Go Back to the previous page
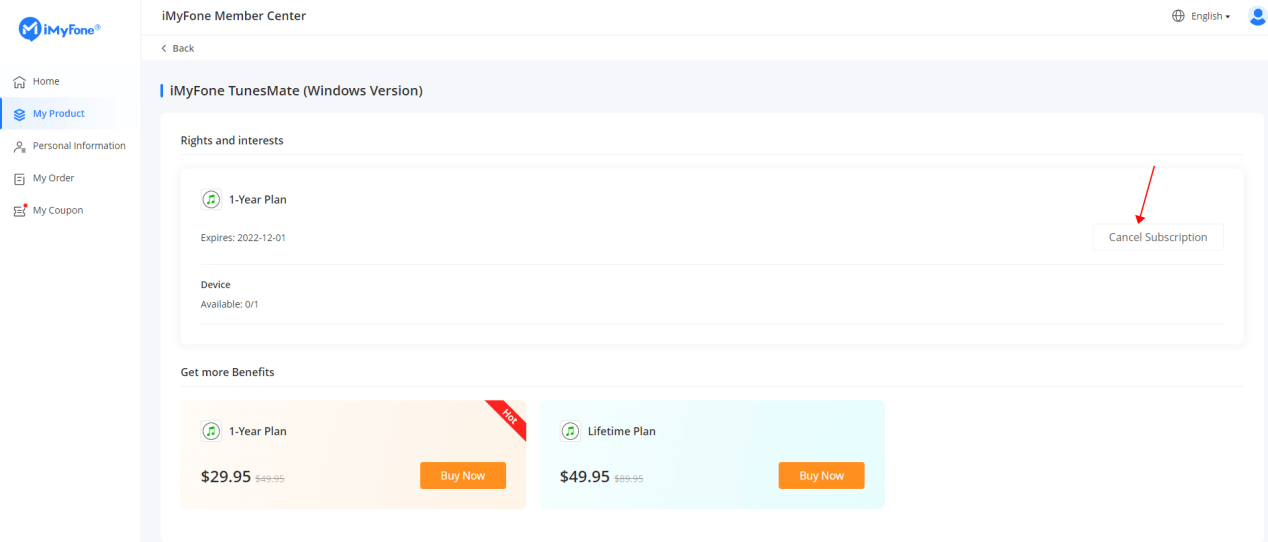1268x542 pixels. (178, 48)
